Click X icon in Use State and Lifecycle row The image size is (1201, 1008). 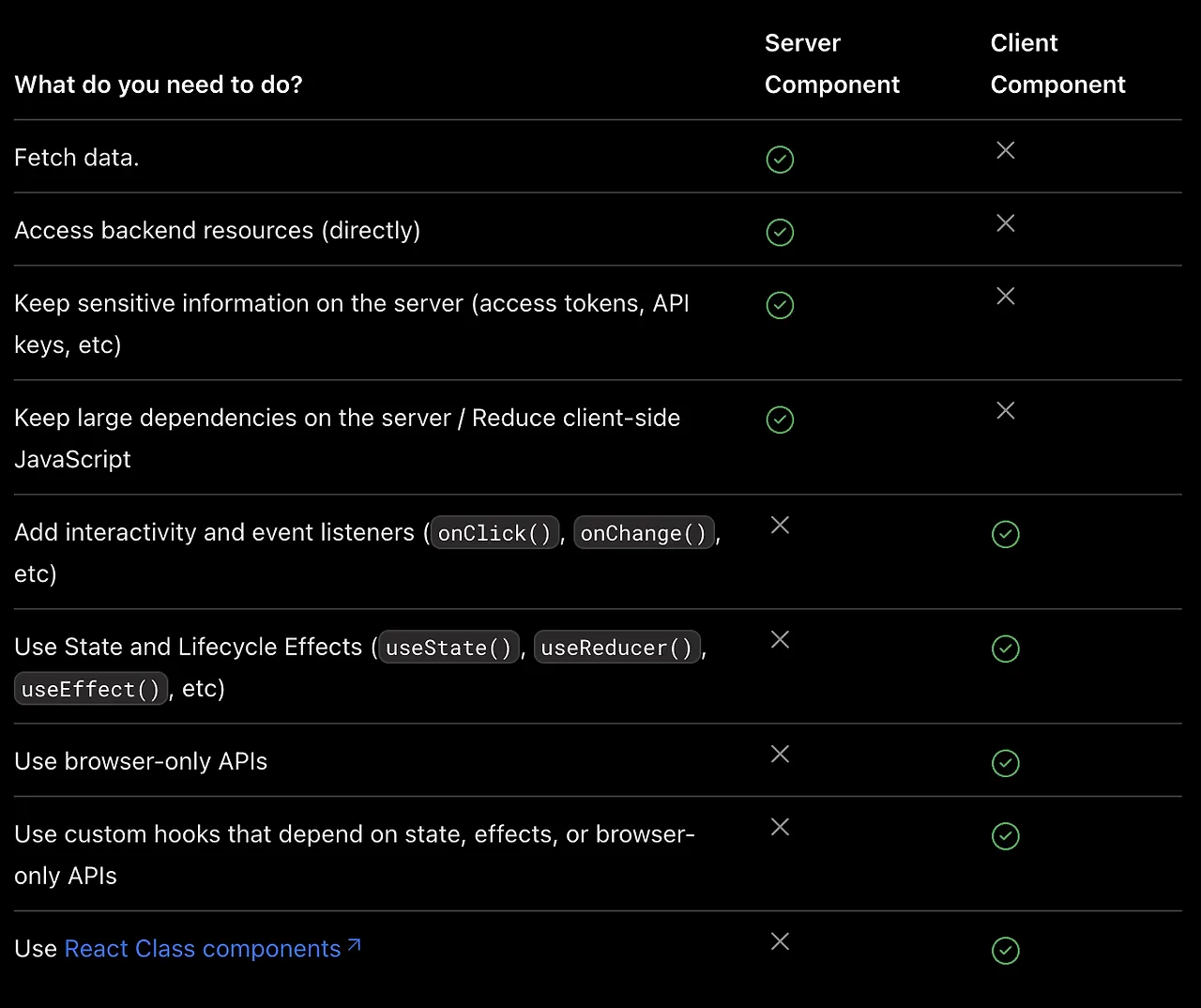coord(780,640)
